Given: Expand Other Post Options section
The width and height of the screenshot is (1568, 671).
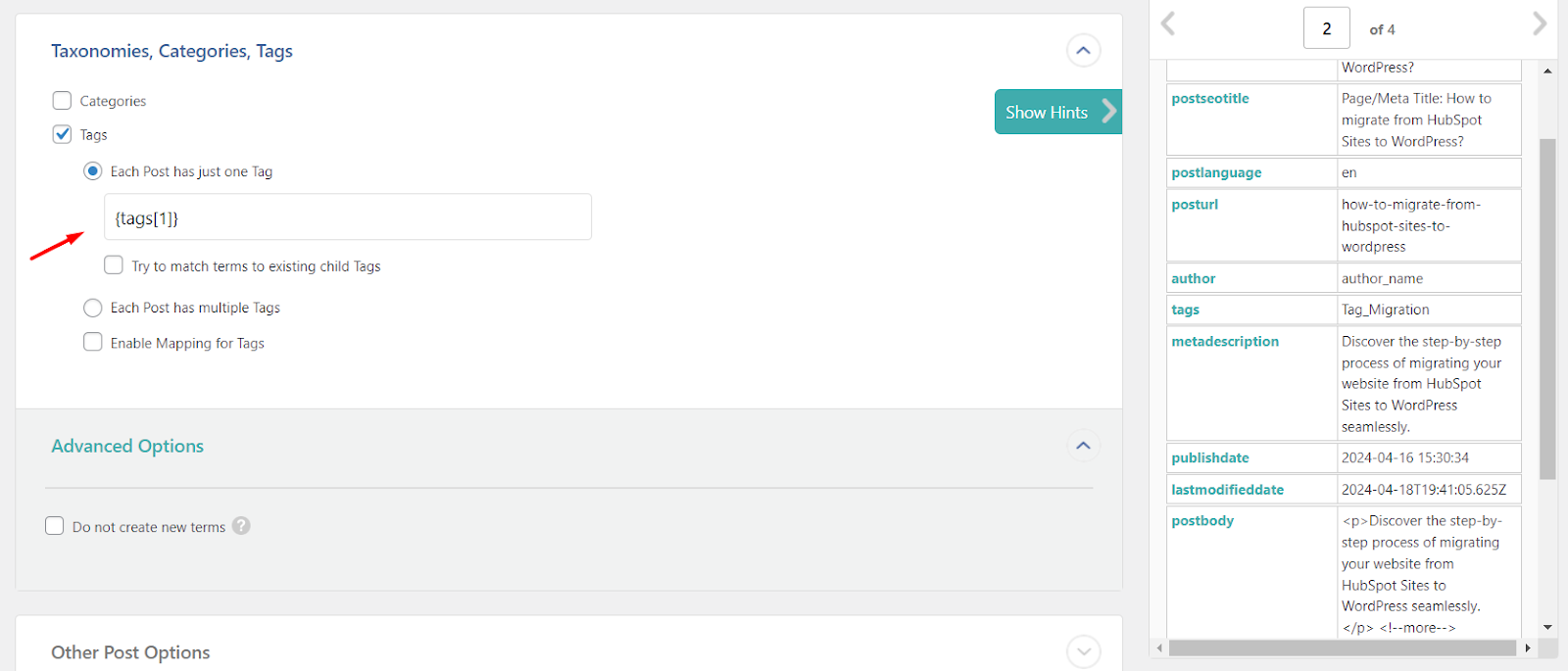Looking at the screenshot, I should click(x=1083, y=651).
